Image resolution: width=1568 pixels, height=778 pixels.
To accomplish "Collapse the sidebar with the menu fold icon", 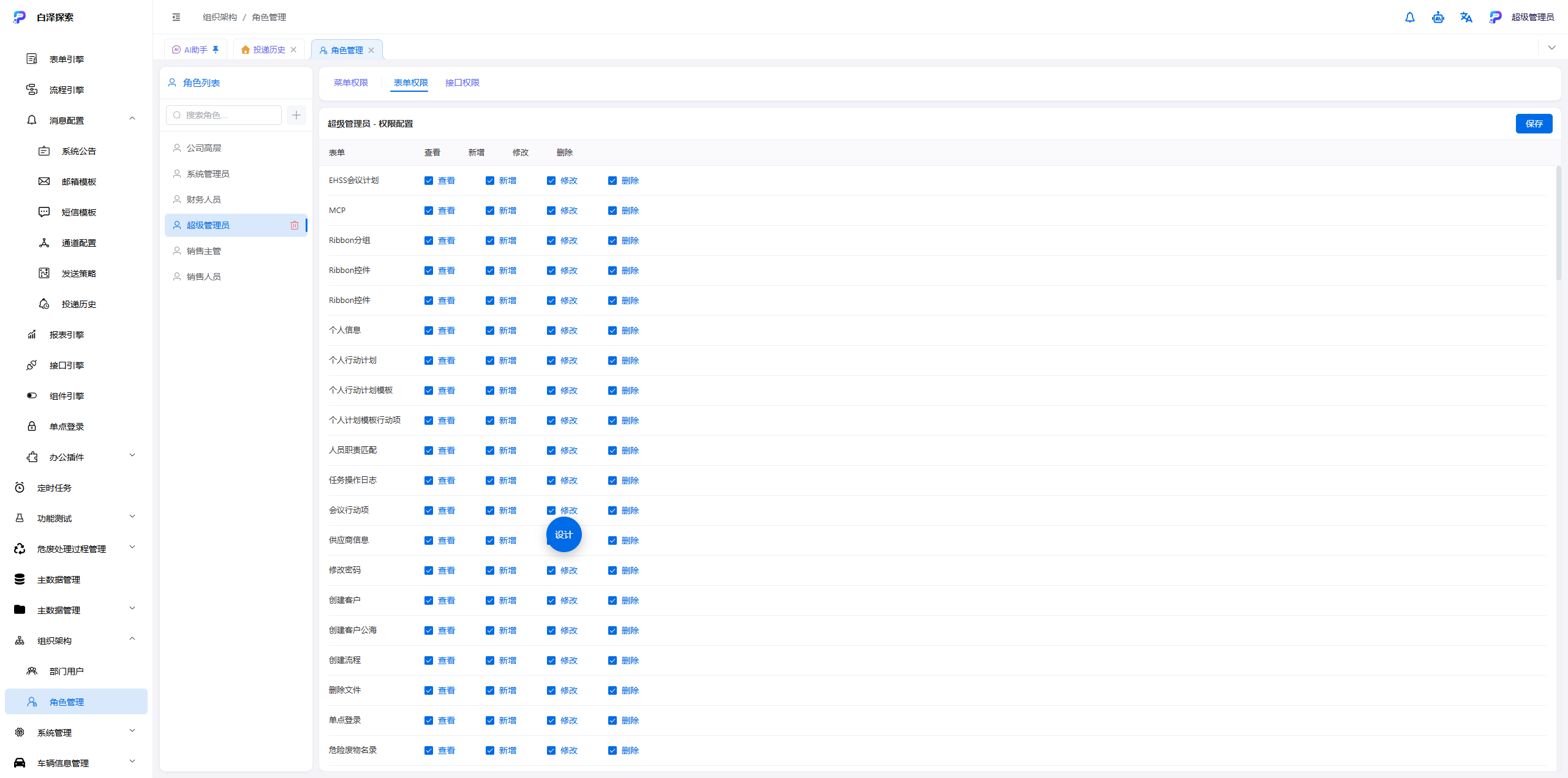I will pos(176,17).
